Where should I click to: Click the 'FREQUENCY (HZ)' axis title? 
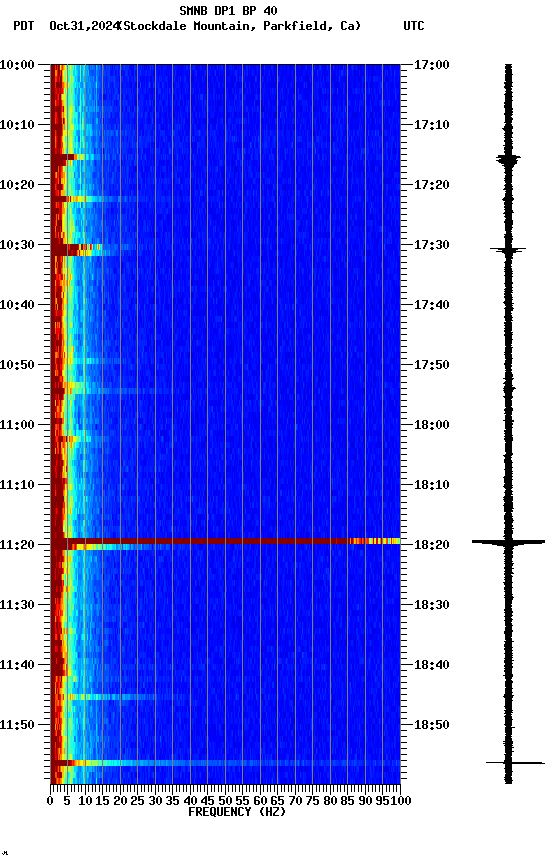(237, 813)
